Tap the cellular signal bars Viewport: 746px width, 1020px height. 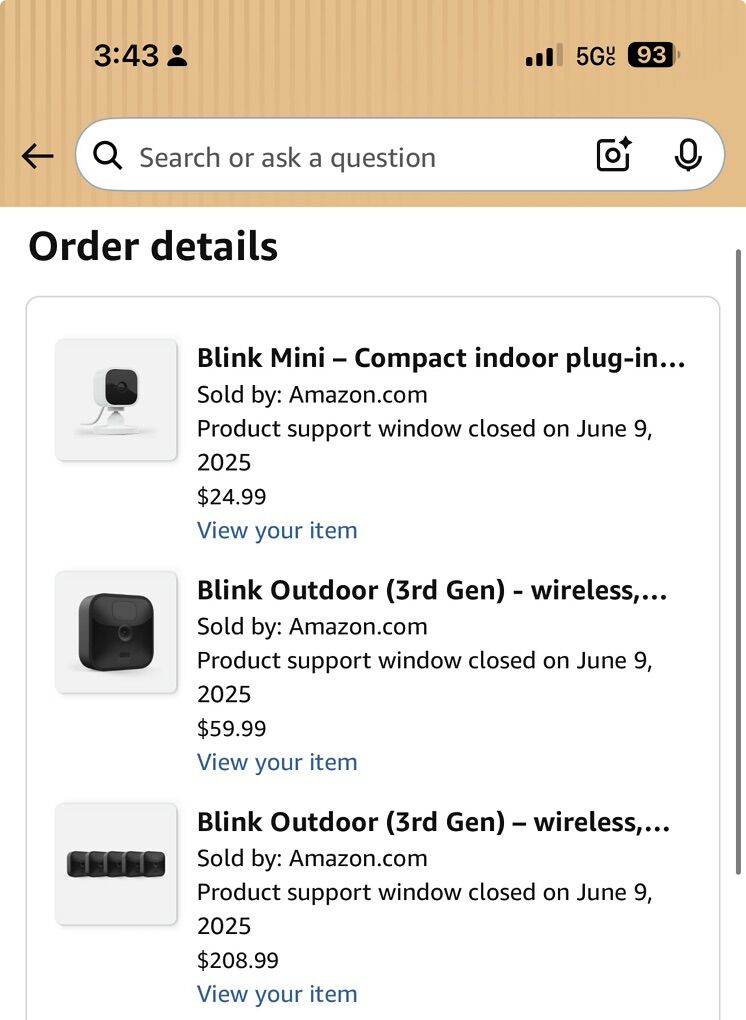543,56
